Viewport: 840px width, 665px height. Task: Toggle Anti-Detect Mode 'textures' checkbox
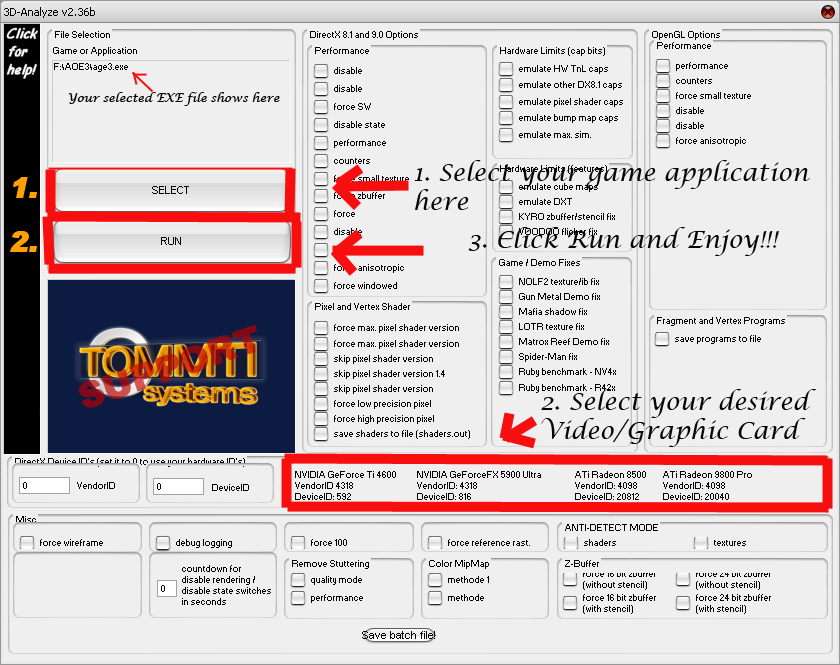[x=701, y=542]
